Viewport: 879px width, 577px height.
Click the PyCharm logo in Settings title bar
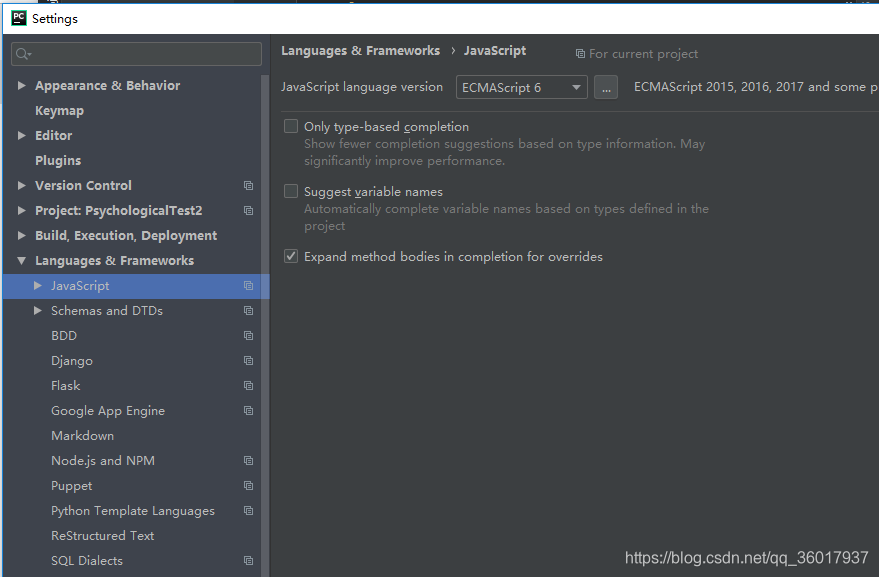tap(18, 18)
